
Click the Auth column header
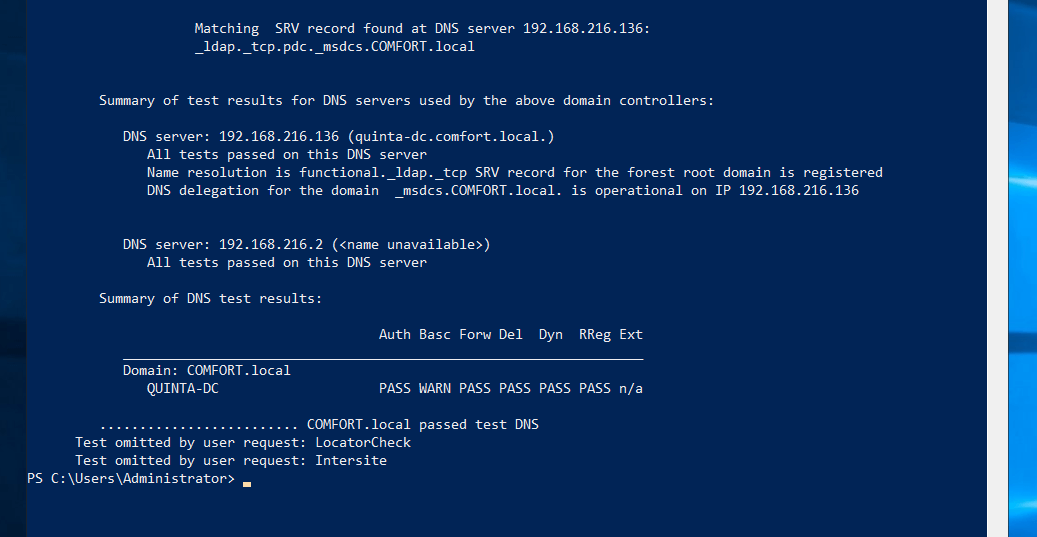point(394,334)
